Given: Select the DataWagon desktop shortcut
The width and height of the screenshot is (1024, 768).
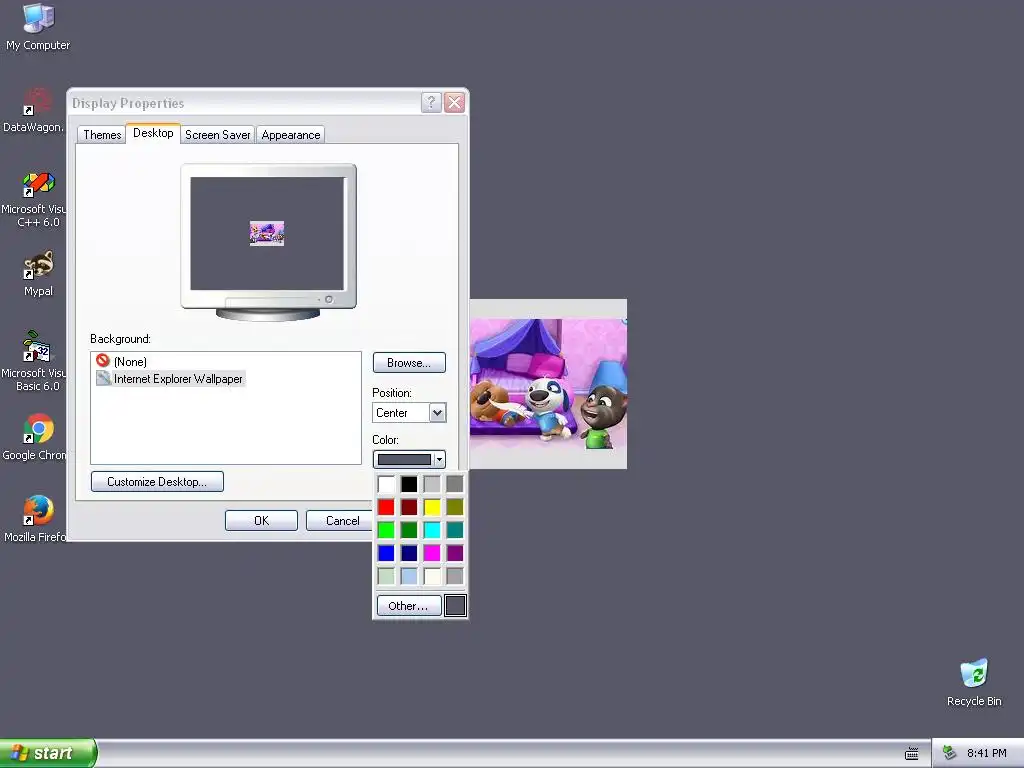Looking at the screenshot, I should [x=34, y=110].
